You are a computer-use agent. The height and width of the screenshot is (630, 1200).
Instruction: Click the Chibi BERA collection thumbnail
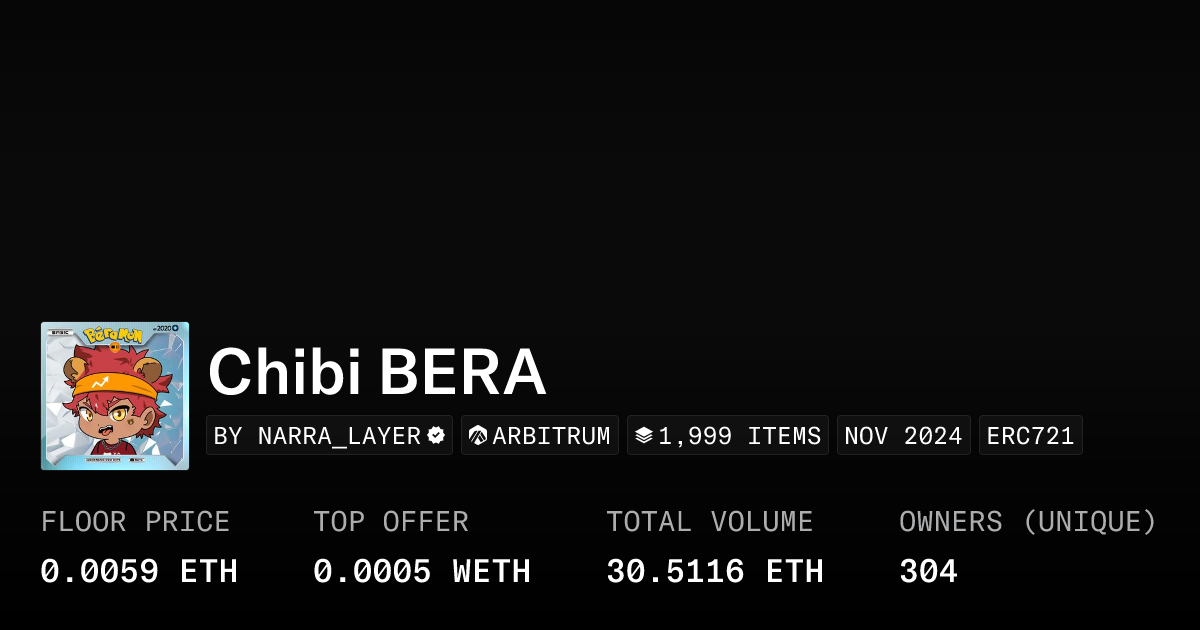click(x=115, y=396)
